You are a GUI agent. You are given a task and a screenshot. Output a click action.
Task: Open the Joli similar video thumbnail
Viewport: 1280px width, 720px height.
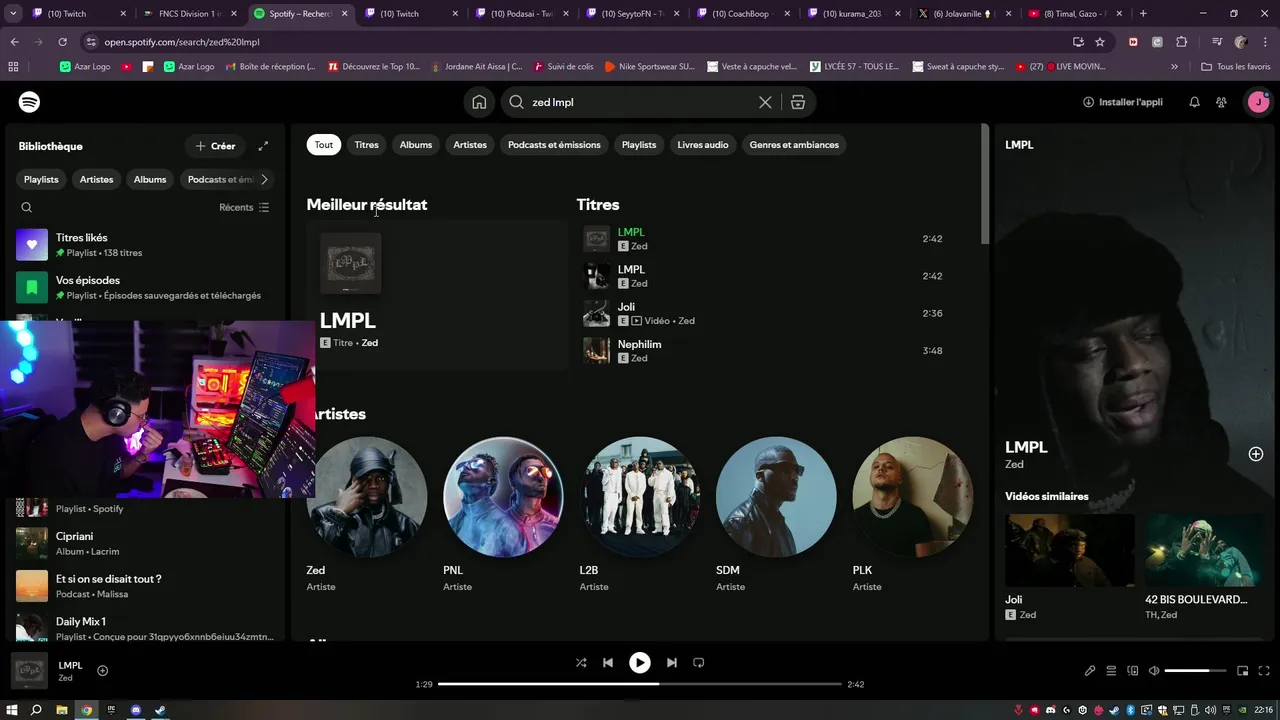point(1070,550)
